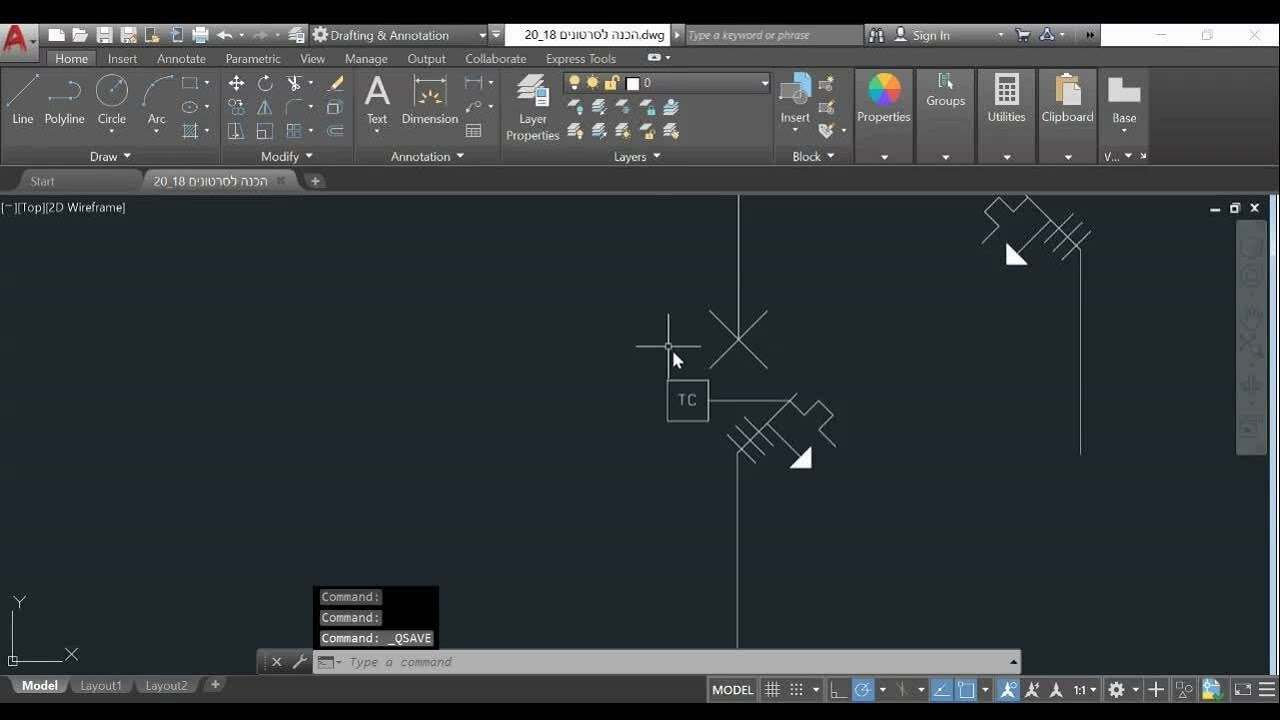
Task: Toggle snap mode in status bar
Action: pos(796,690)
